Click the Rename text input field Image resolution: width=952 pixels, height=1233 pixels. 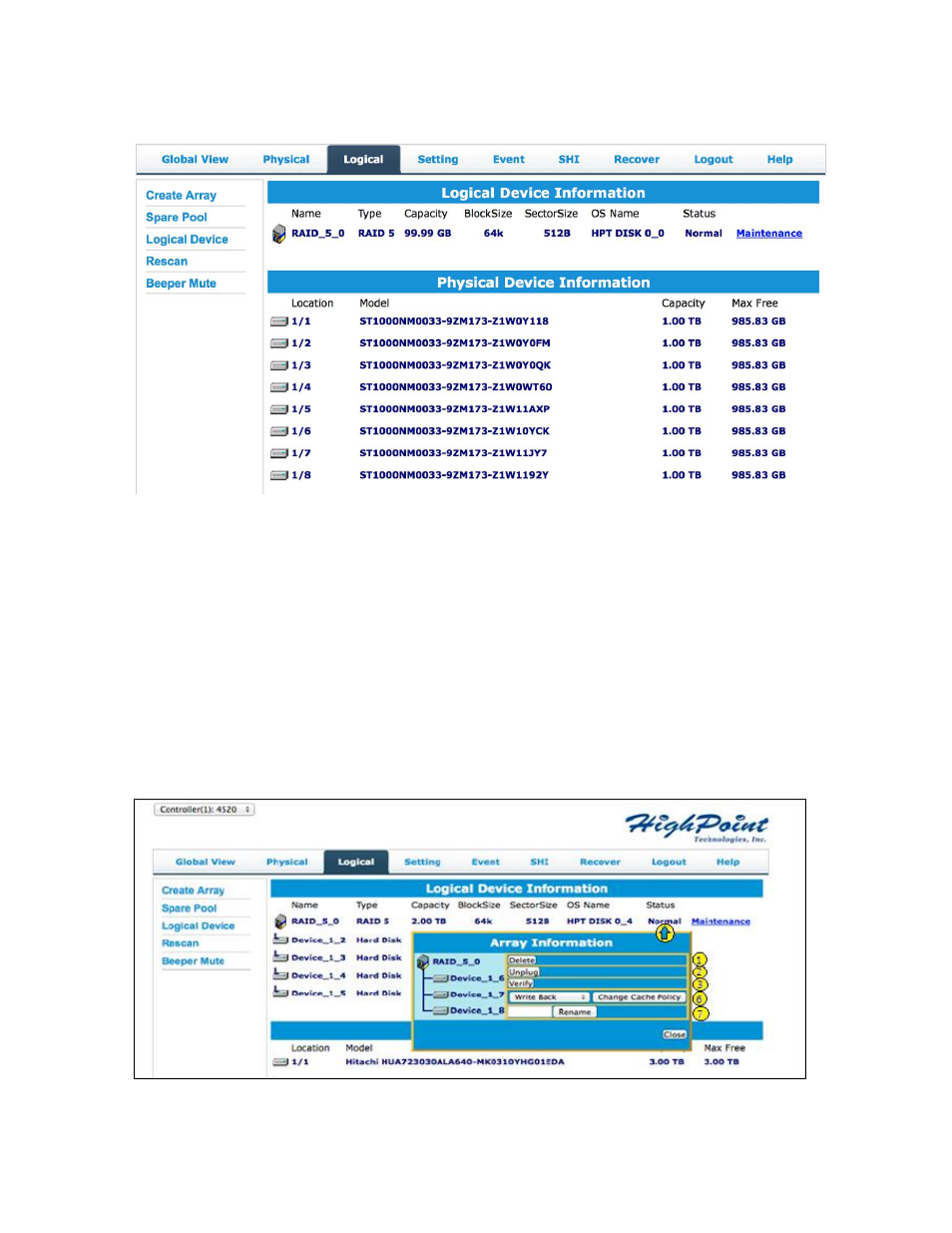click(530, 1012)
